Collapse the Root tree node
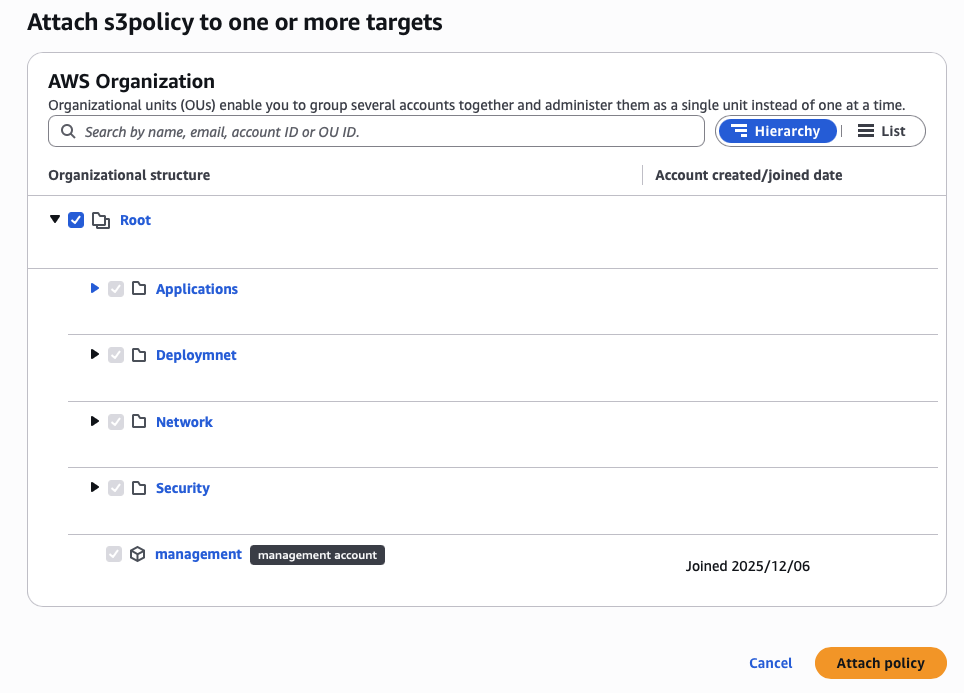The width and height of the screenshot is (964, 693). (55, 219)
